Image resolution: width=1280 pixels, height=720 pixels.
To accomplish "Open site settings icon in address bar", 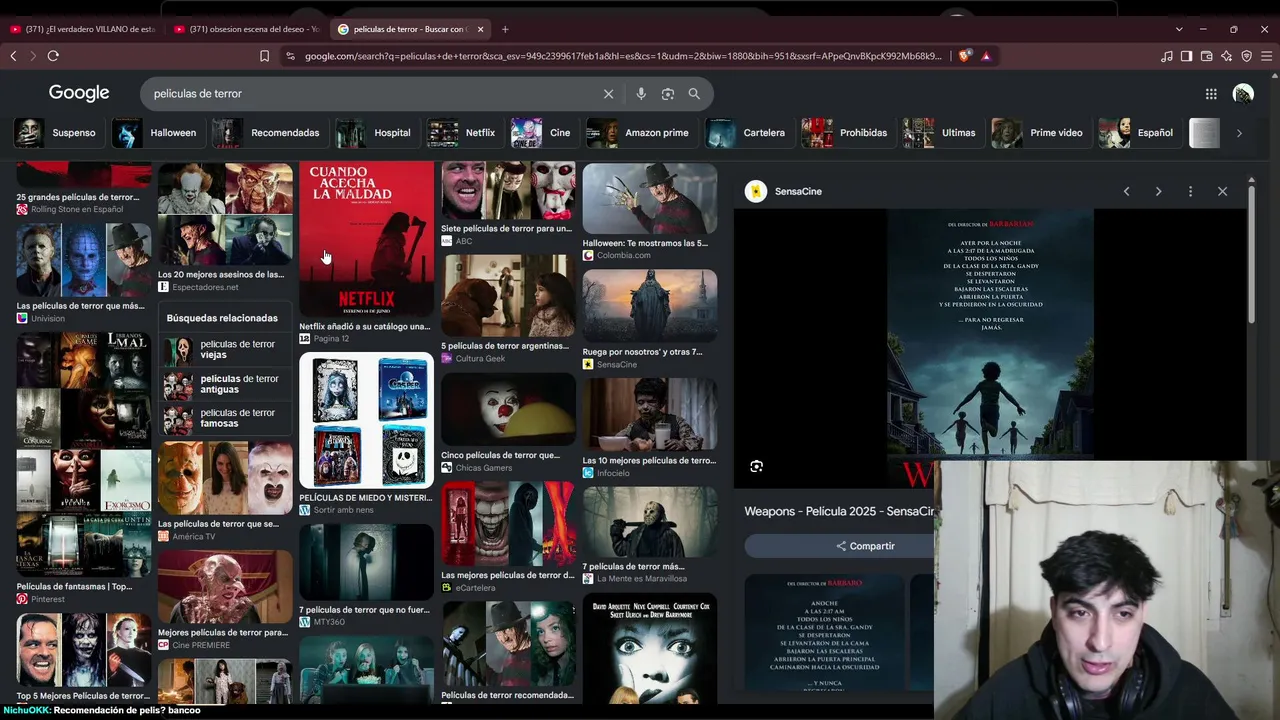I will point(290,56).
